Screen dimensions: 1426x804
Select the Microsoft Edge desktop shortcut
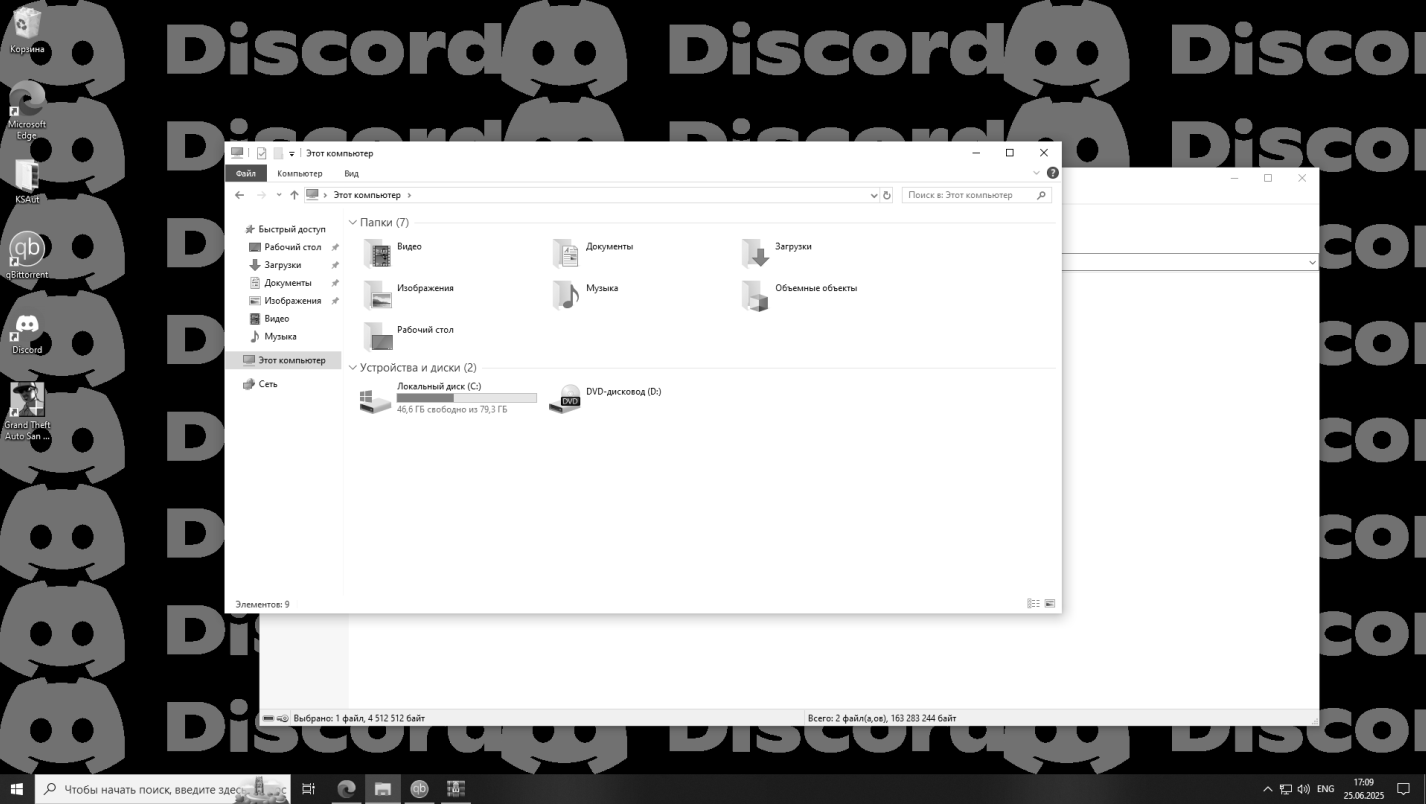27,111
